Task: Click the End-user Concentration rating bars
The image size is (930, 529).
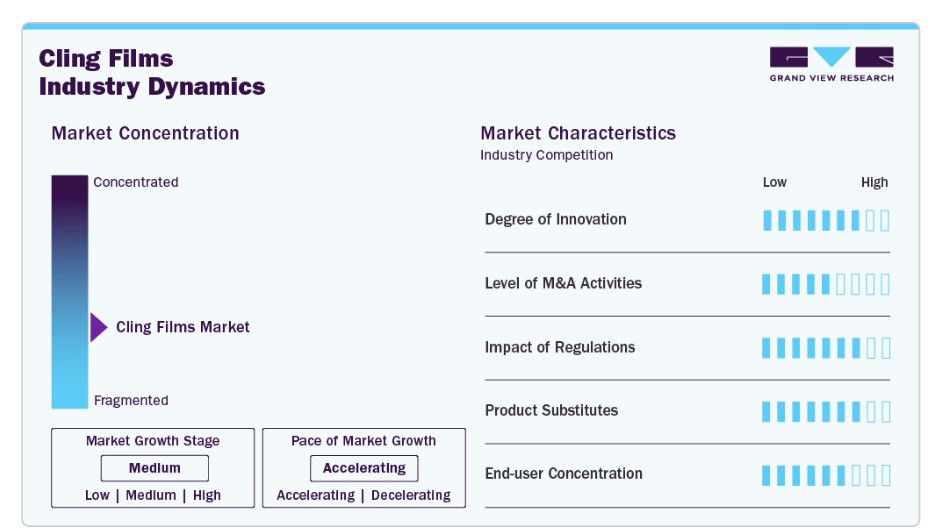Action: (x=826, y=476)
